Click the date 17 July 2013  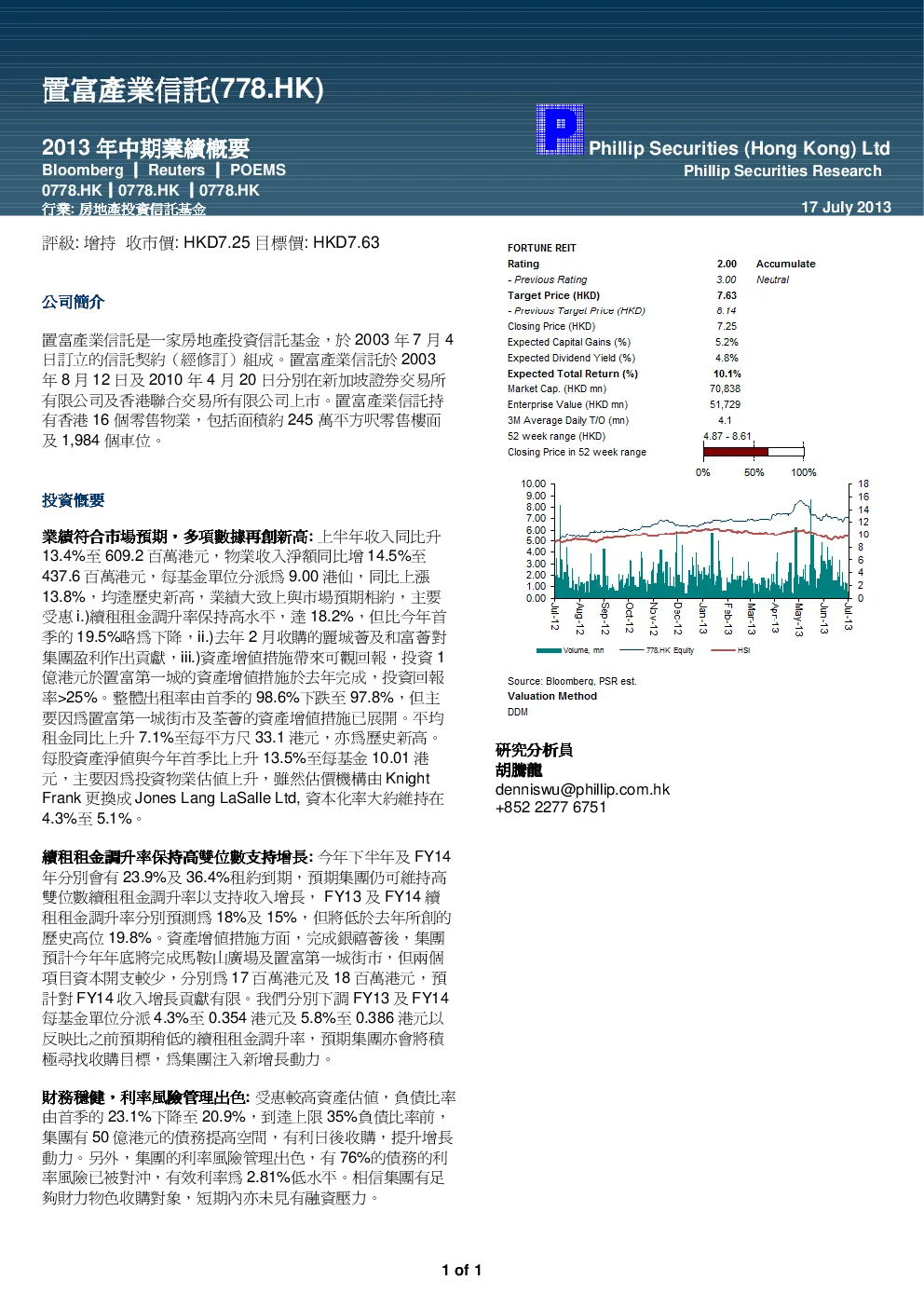pos(846,207)
